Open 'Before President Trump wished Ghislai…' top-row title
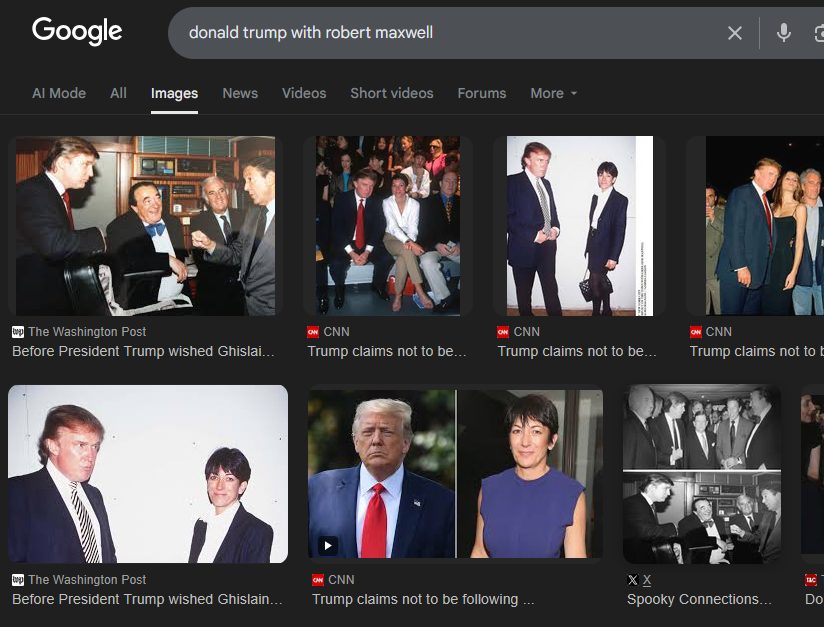 click(143, 351)
